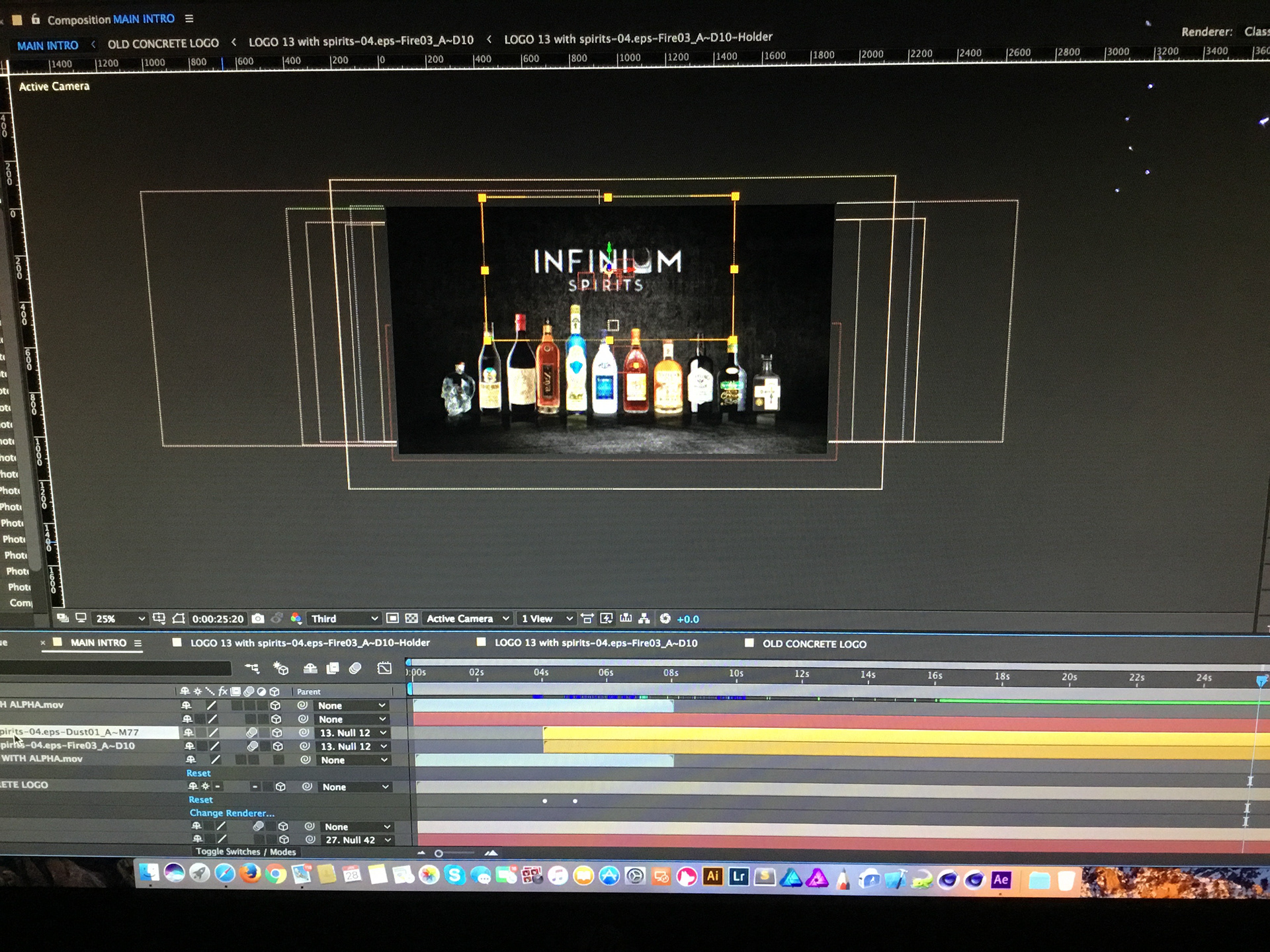Open the Composition Flowchart icon
Viewport: 1270px width, 952px height.
point(644,619)
